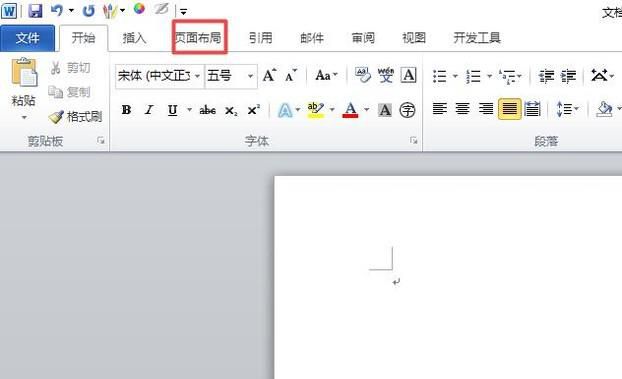
Task: Click the 粘贴 Paste clipboard icon
Action: coord(24,73)
